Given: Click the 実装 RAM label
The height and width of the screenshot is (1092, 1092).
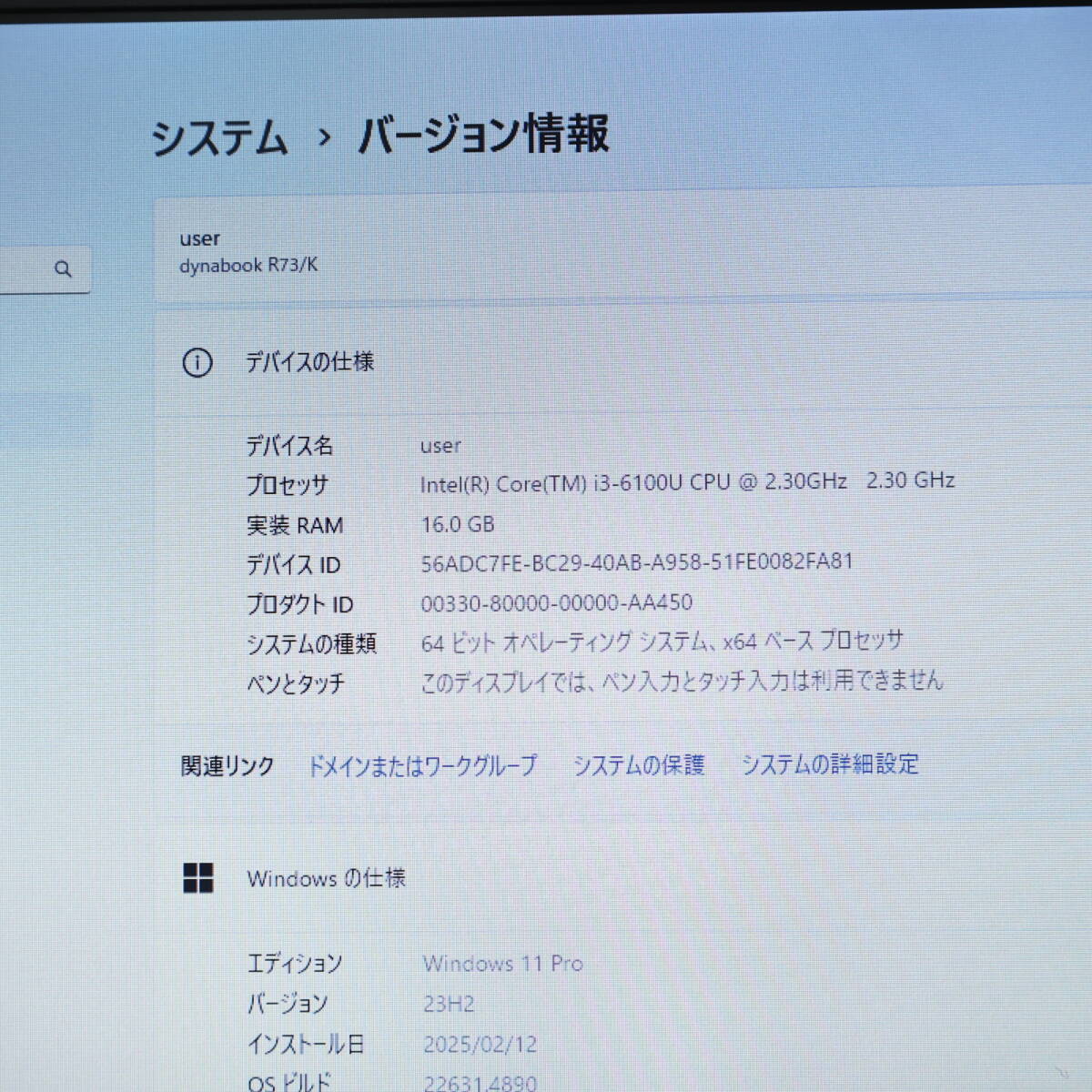Looking at the screenshot, I should tap(295, 526).
